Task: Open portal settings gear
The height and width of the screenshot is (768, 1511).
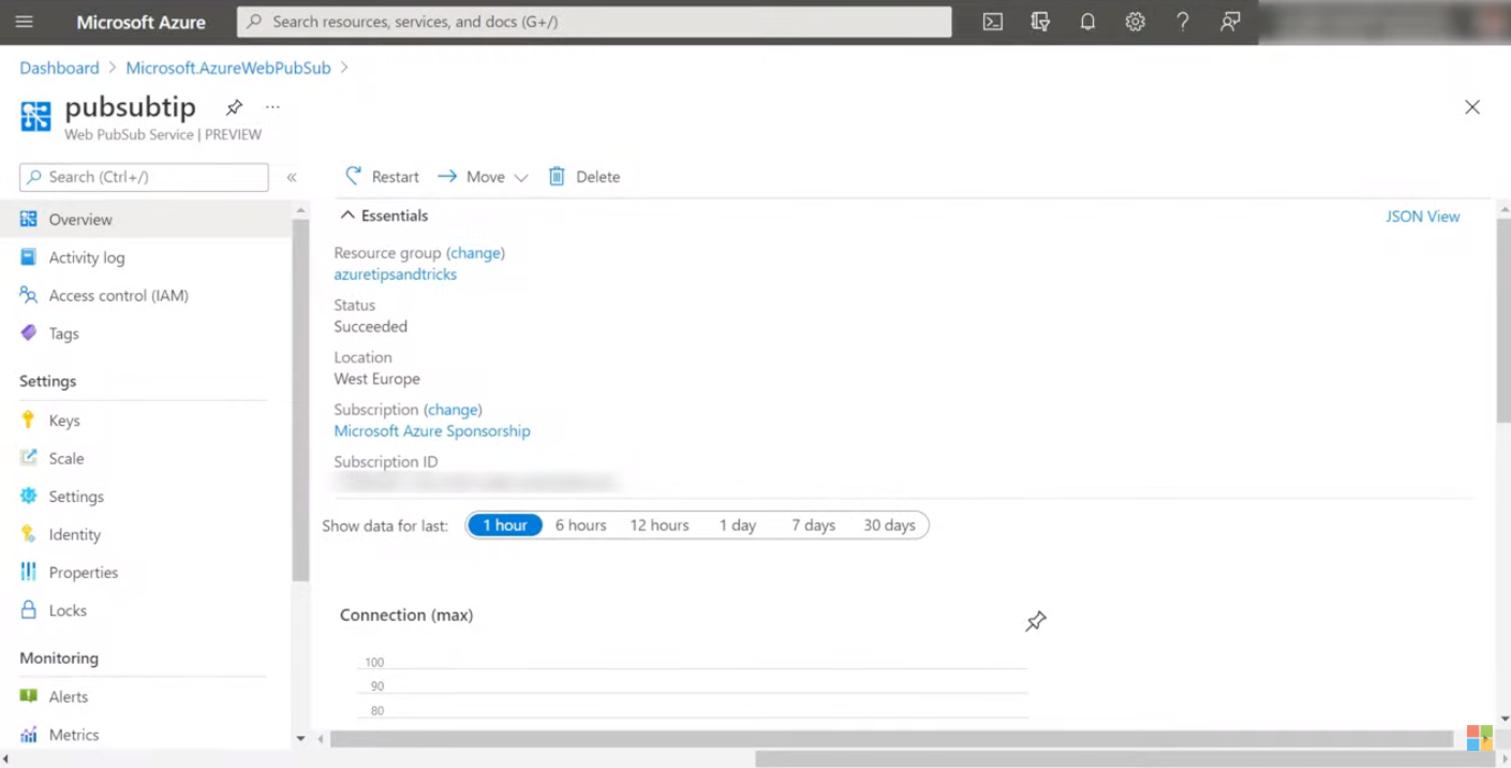Action: point(1135,21)
